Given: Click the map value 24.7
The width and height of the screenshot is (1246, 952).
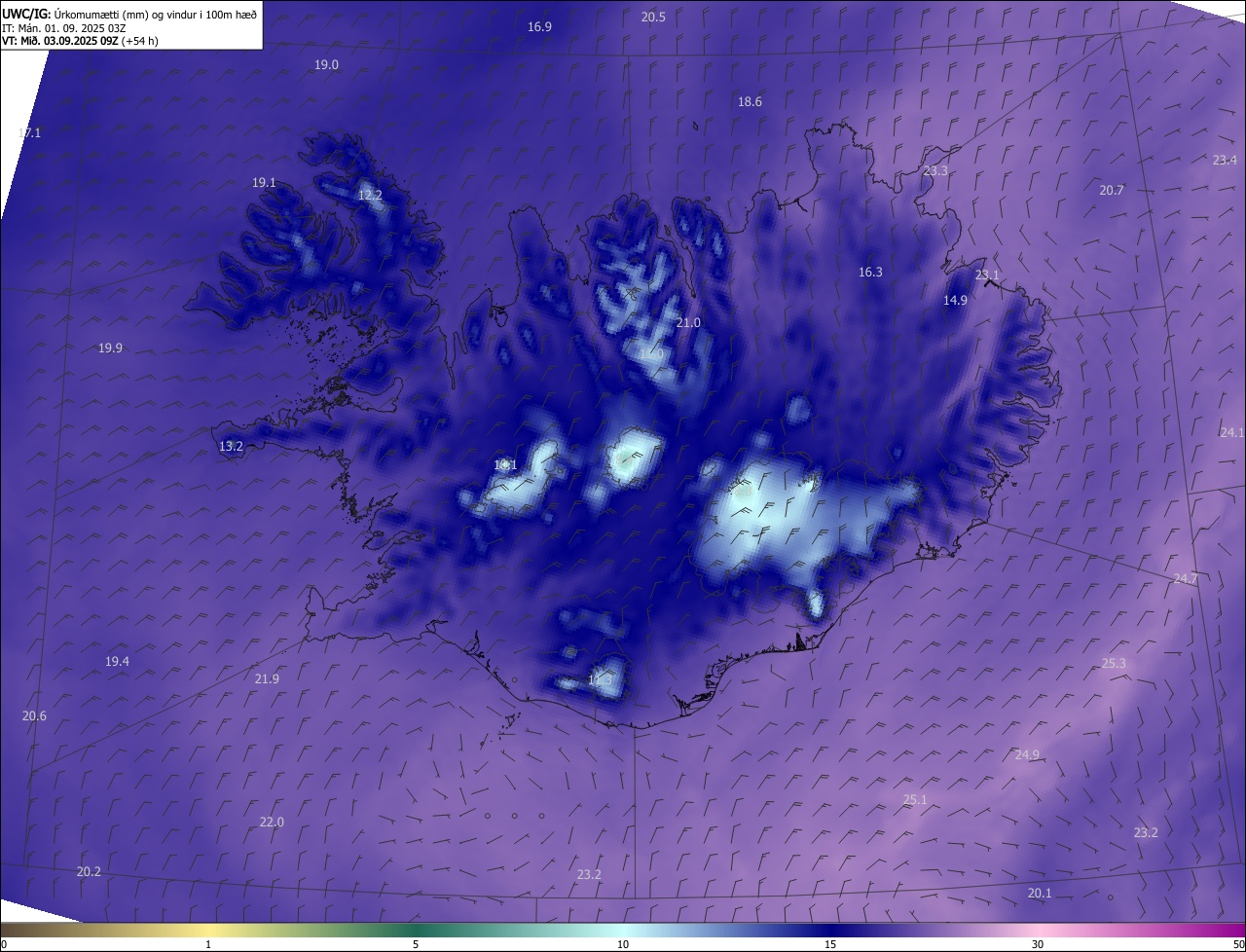Looking at the screenshot, I should pyautogui.click(x=1186, y=579).
